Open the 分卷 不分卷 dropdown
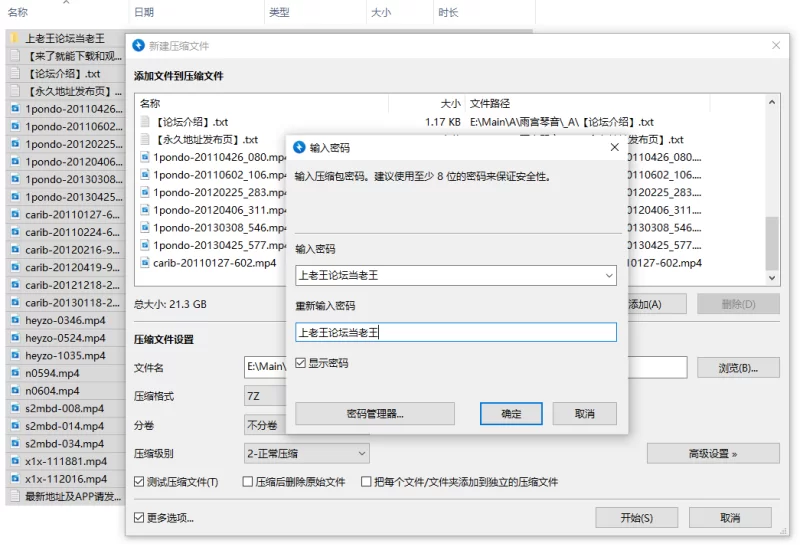The height and width of the screenshot is (547, 800). (265, 425)
